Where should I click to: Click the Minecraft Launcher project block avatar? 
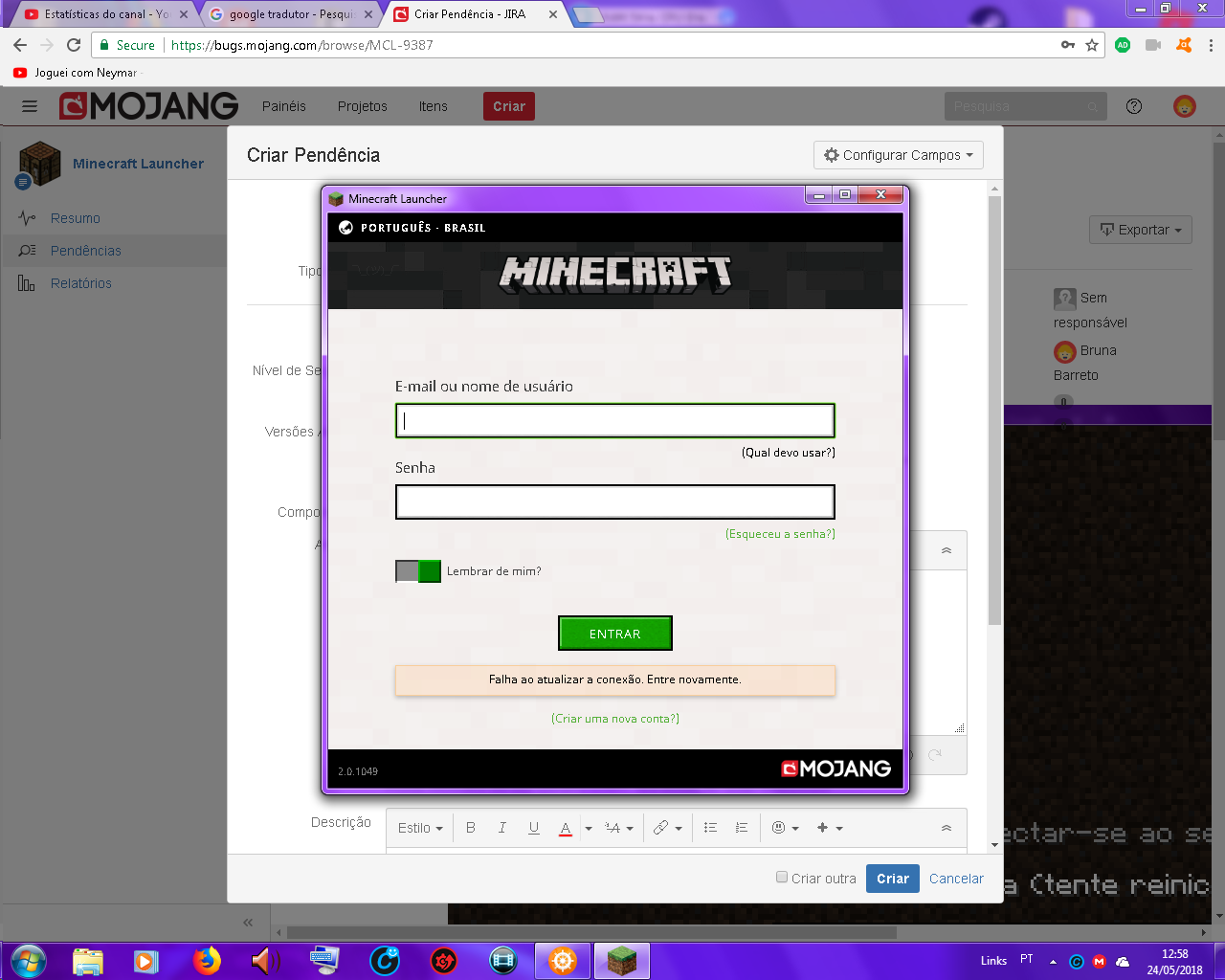click(39, 164)
